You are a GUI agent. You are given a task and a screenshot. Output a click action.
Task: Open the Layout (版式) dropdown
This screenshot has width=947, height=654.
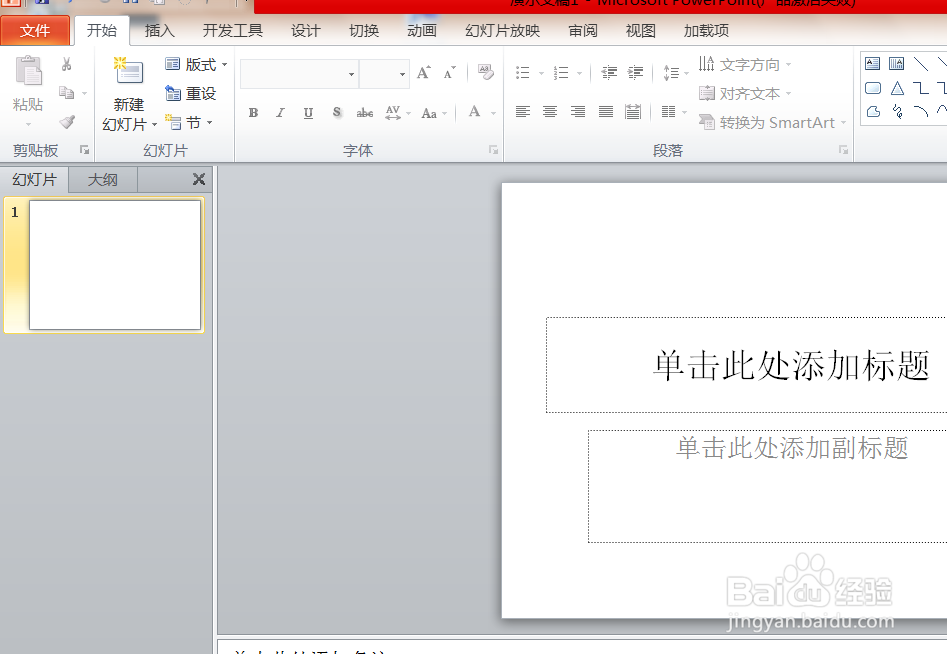(x=196, y=64)
